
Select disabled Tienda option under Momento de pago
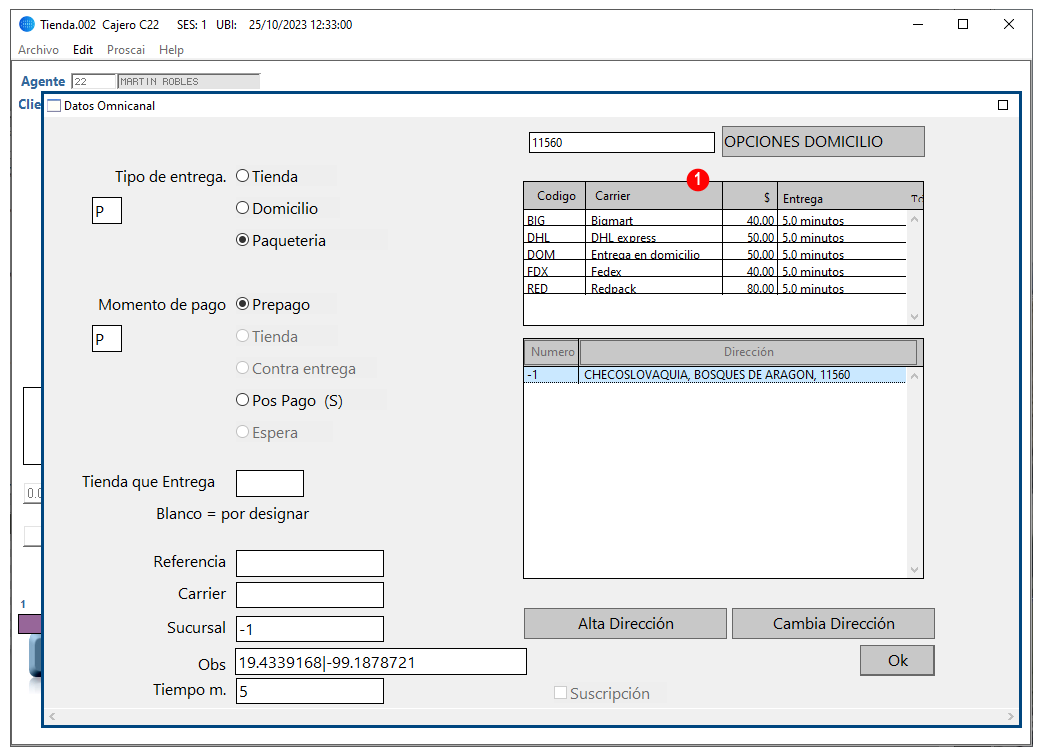click(243, 336)
